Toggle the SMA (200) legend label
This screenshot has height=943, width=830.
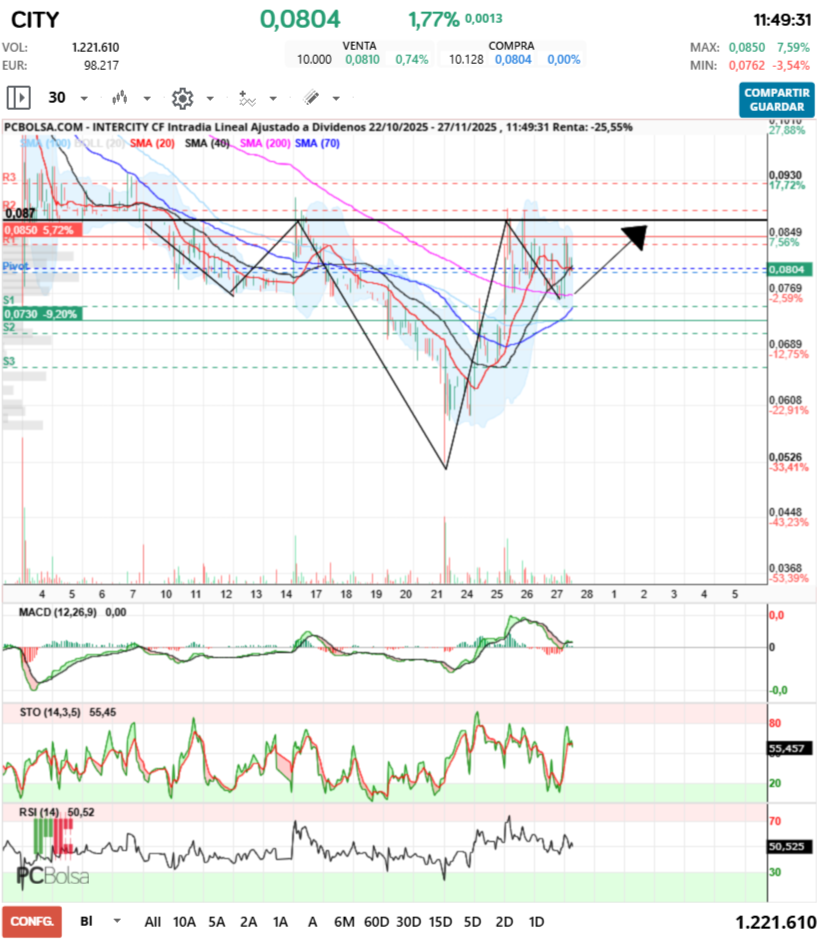coord(265,143)
